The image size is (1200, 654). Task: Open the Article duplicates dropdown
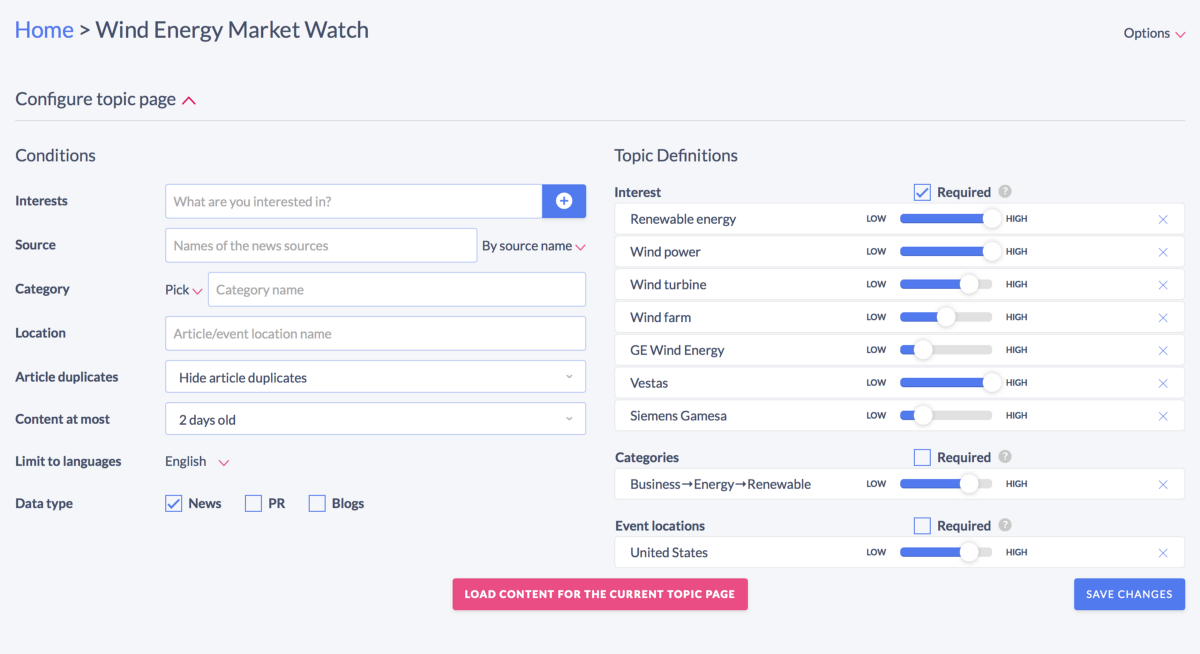click(x=375, y=377)
